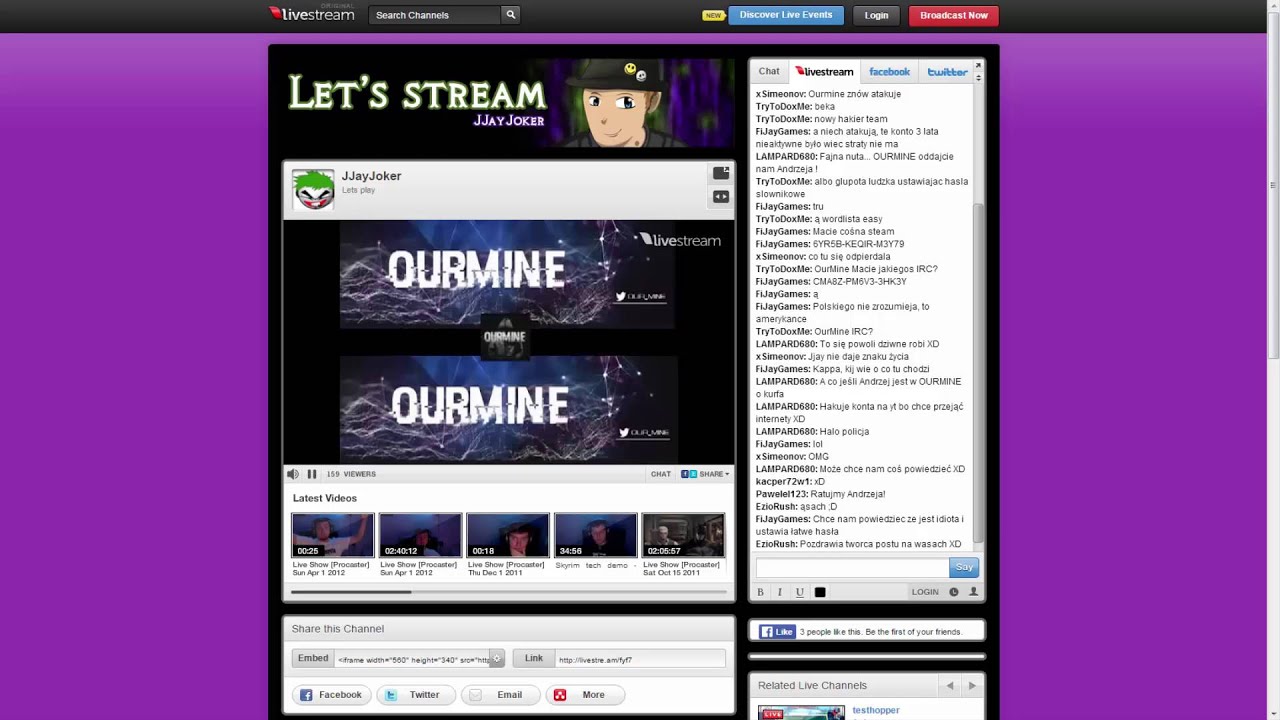Click the Facebook icon in player share
The width and height of the screenshot is (1280, 720).
tap(685, 474)
